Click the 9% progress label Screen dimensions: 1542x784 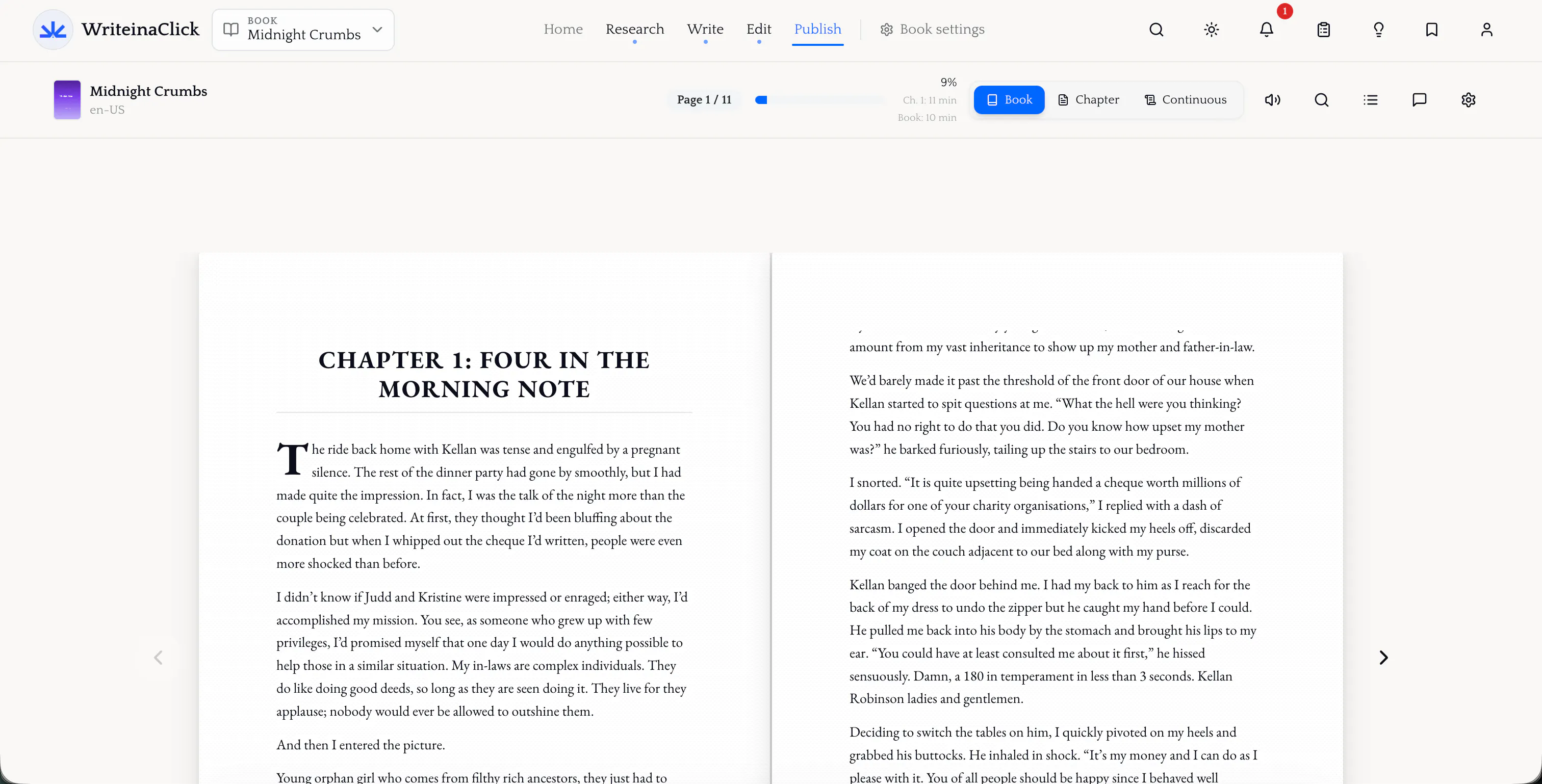[x=948, y=82]
